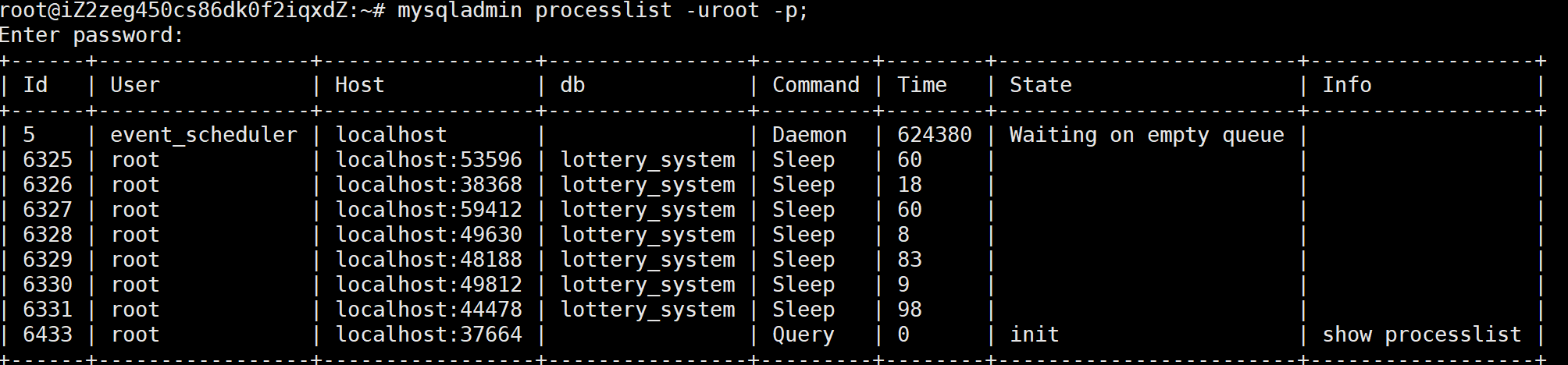Click host 'localhost:53596'
The image size is (1568, 365).
429,160
